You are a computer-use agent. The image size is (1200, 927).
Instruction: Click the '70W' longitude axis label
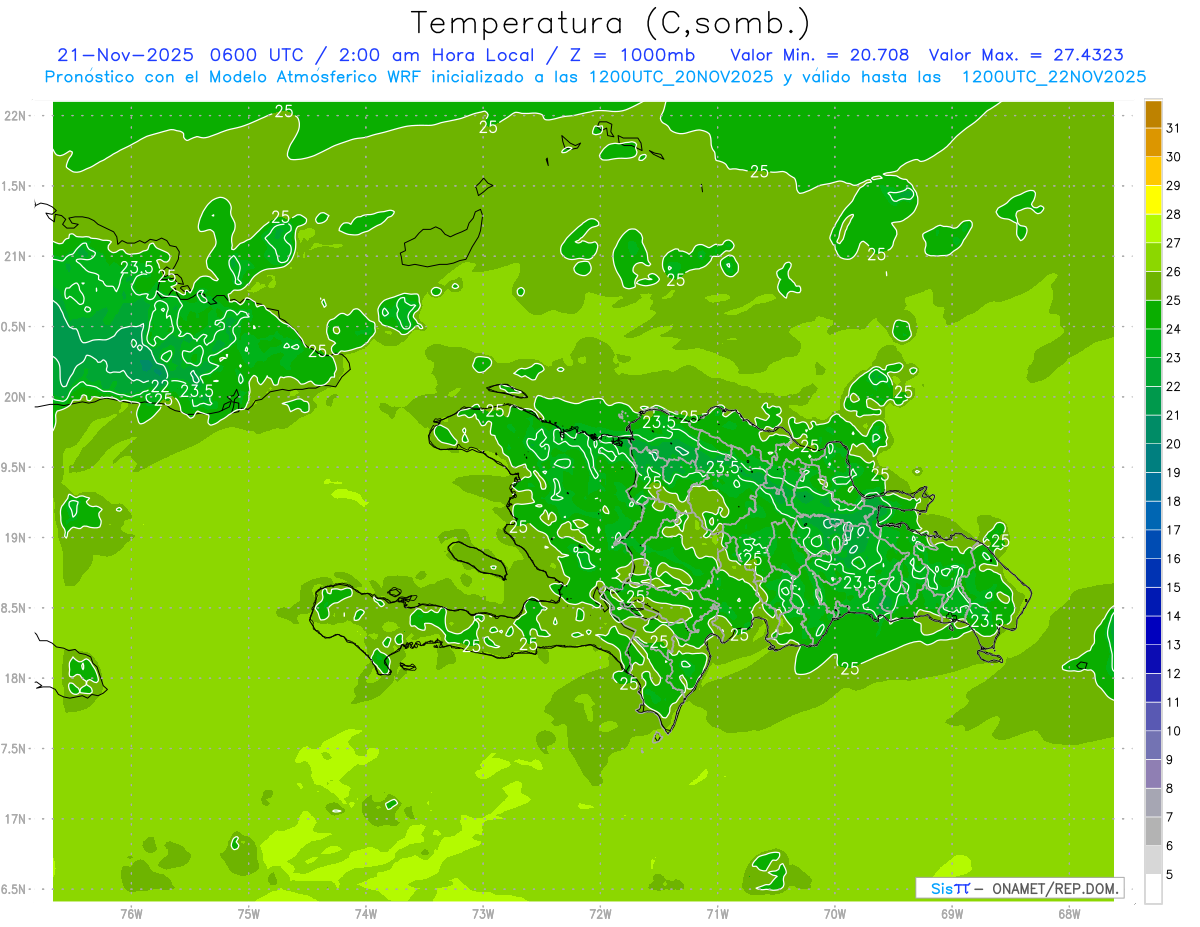click(x=835, y=914)
